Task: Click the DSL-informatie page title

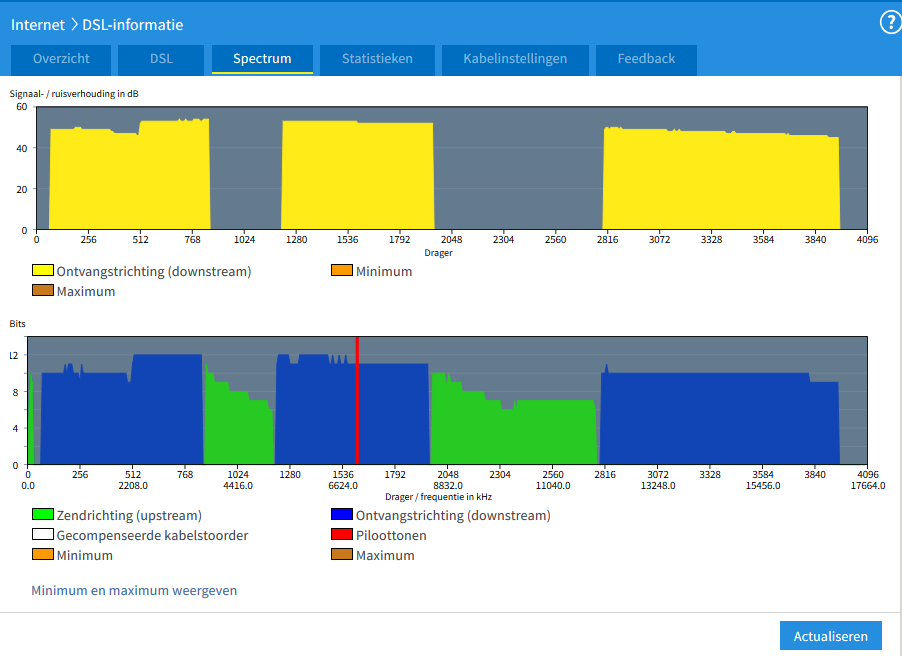Action: (x=132, y=24)
